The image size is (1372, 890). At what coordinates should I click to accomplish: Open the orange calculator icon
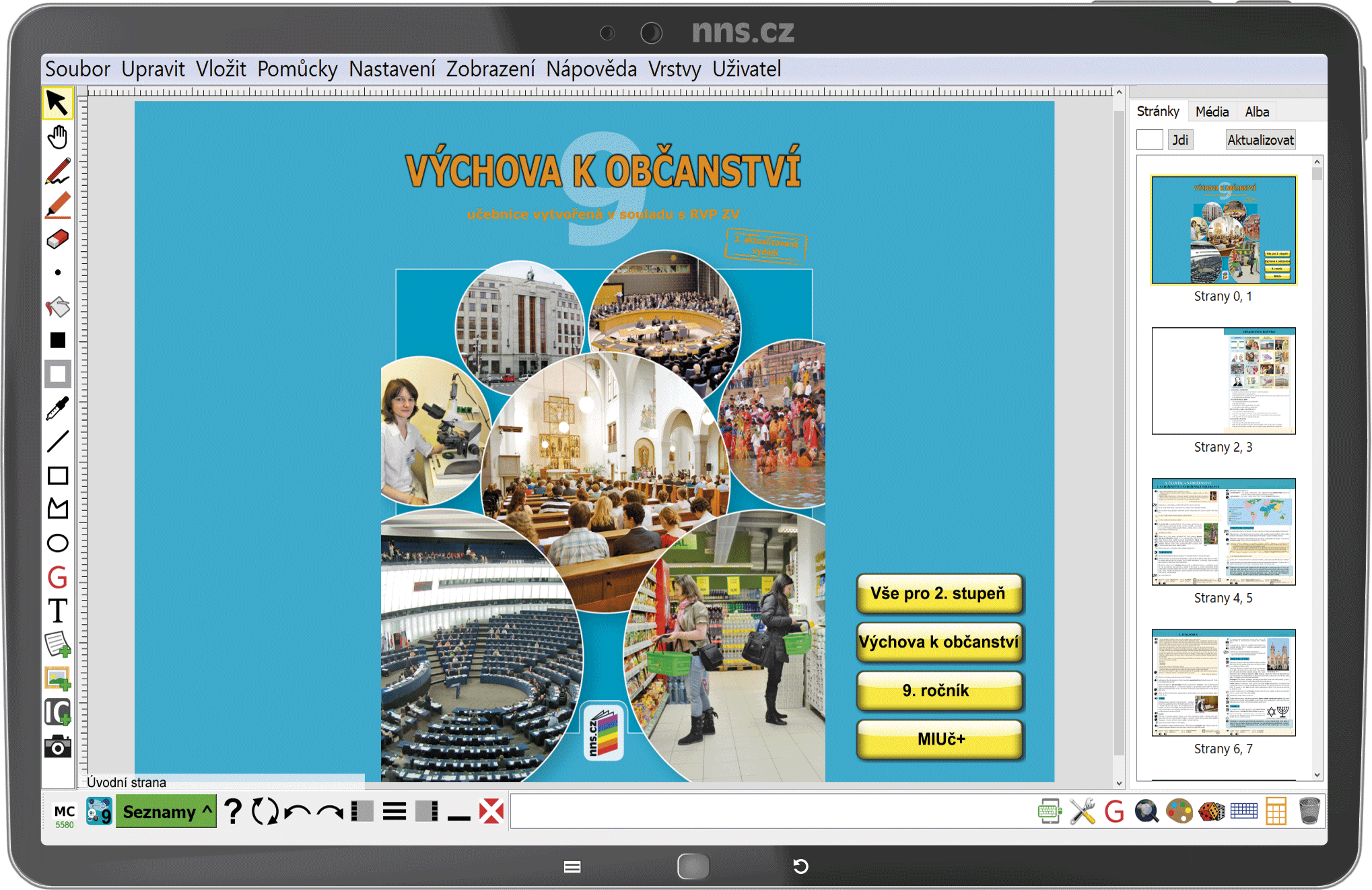click(x=1276, y=811)
